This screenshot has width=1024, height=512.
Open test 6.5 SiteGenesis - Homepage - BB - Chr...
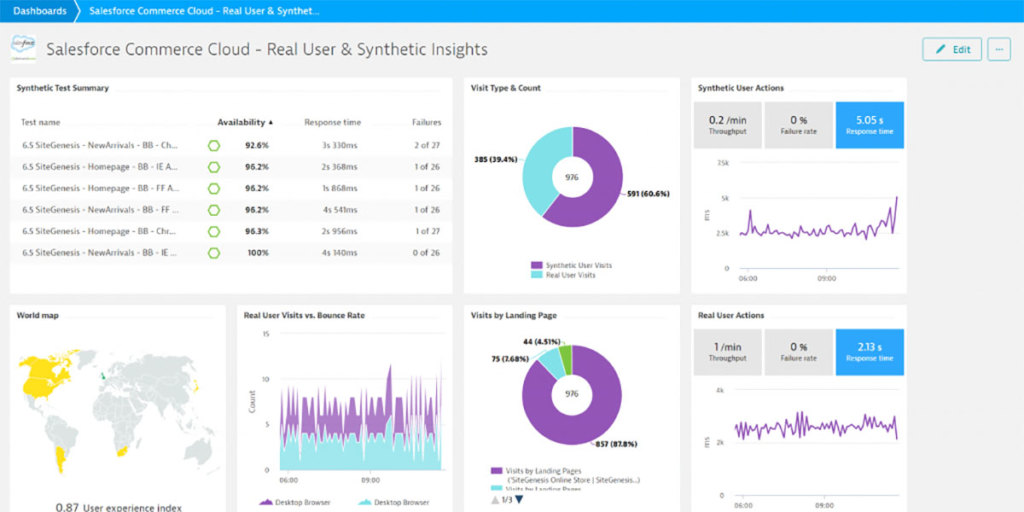[x=100, y=231]
